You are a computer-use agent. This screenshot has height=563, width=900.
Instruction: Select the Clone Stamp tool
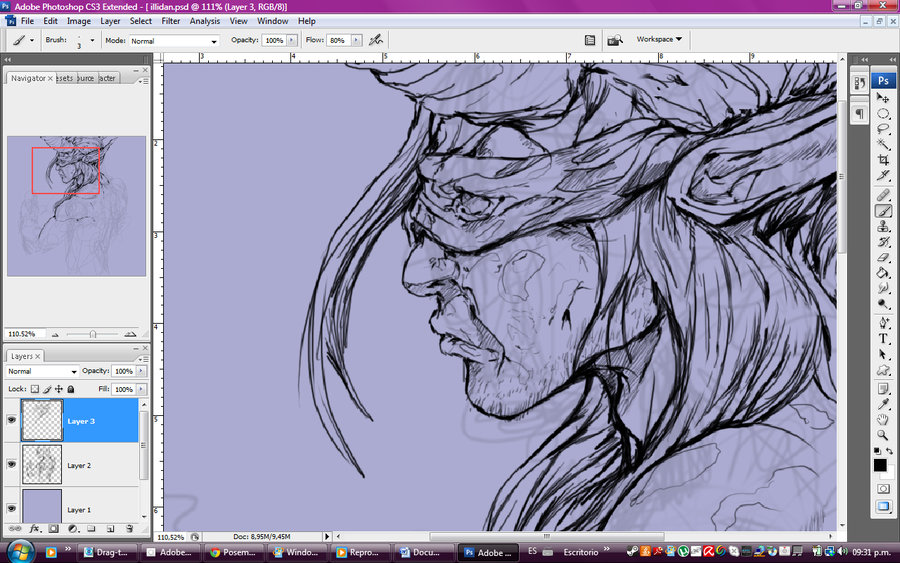(x=883, y=227)
